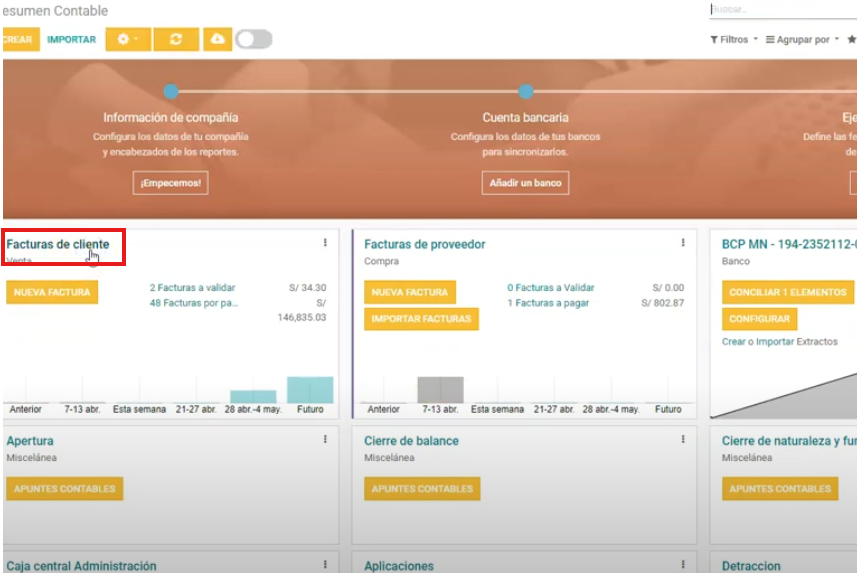Click the Cuenta bancaria step circle
857x573 pixels.
point(525,91)
